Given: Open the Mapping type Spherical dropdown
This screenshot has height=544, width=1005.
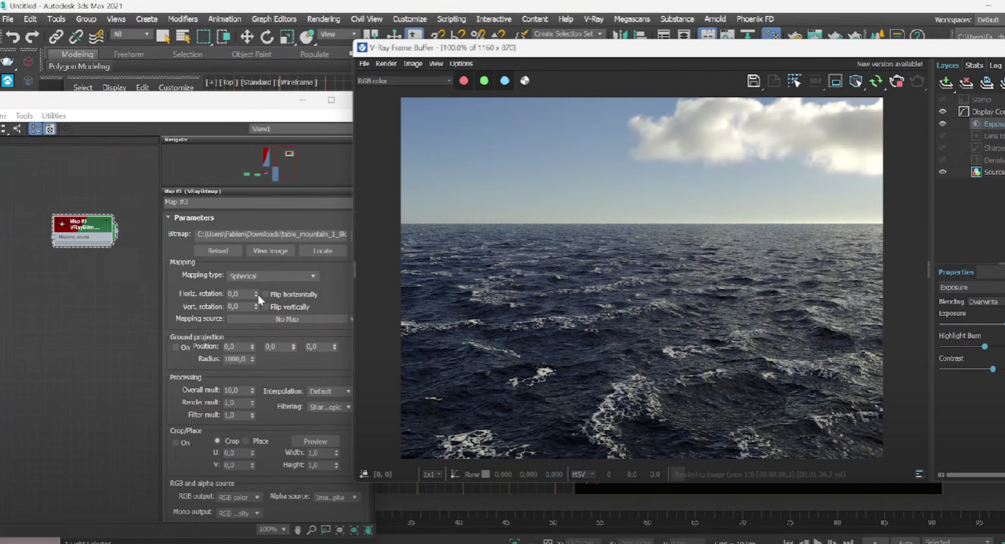Looking at the screenshot, I should coord(273,276).
